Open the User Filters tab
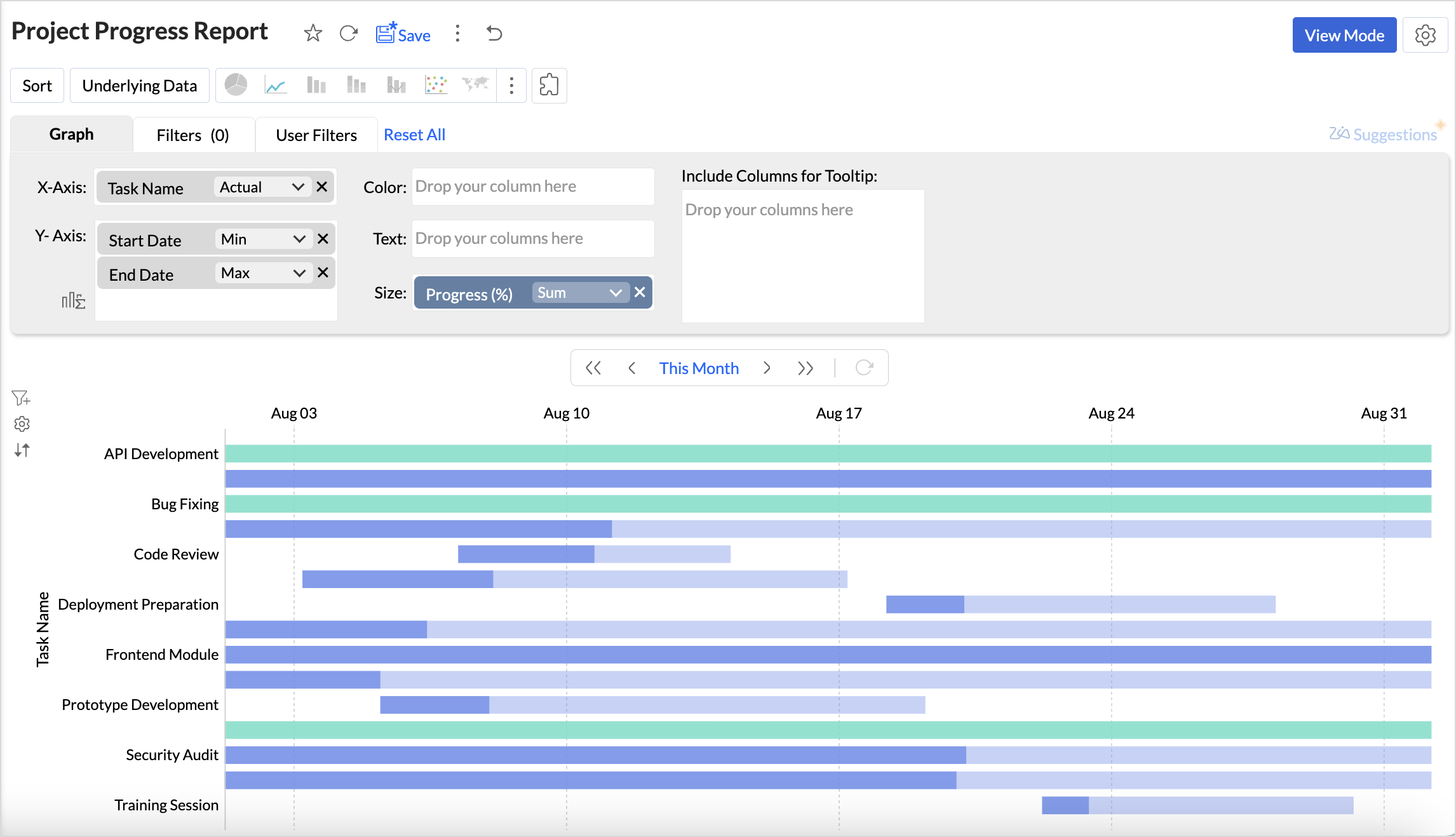 coord(316,135)
